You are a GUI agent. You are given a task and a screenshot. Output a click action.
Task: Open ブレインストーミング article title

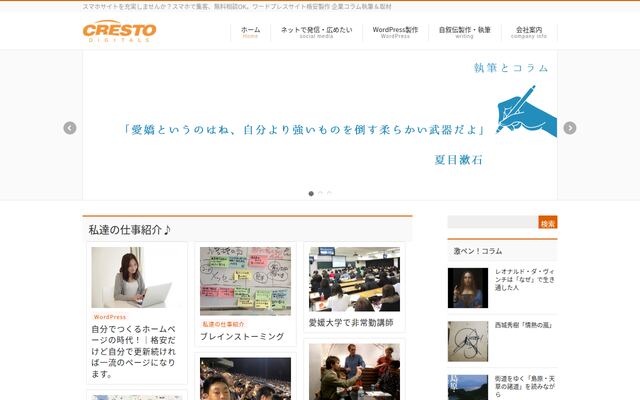click(x=242, y=337)
